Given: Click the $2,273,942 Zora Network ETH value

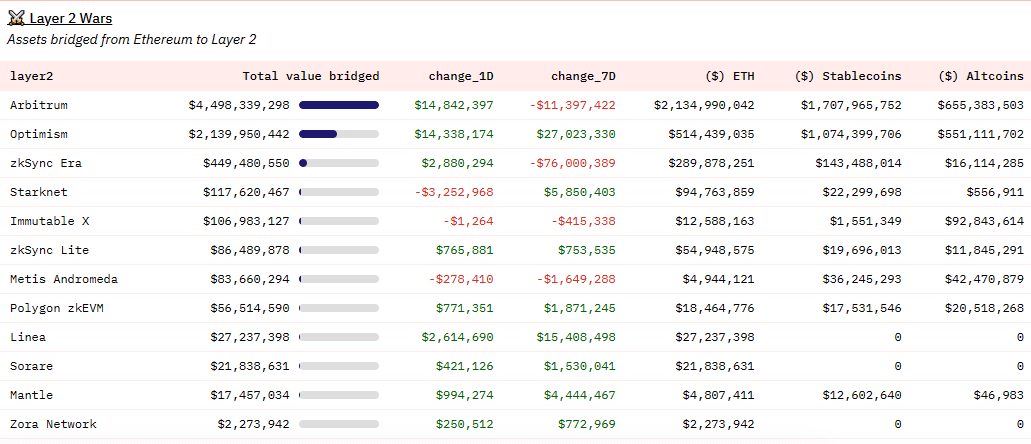Looking at the screenshot, I should point(719,424).
